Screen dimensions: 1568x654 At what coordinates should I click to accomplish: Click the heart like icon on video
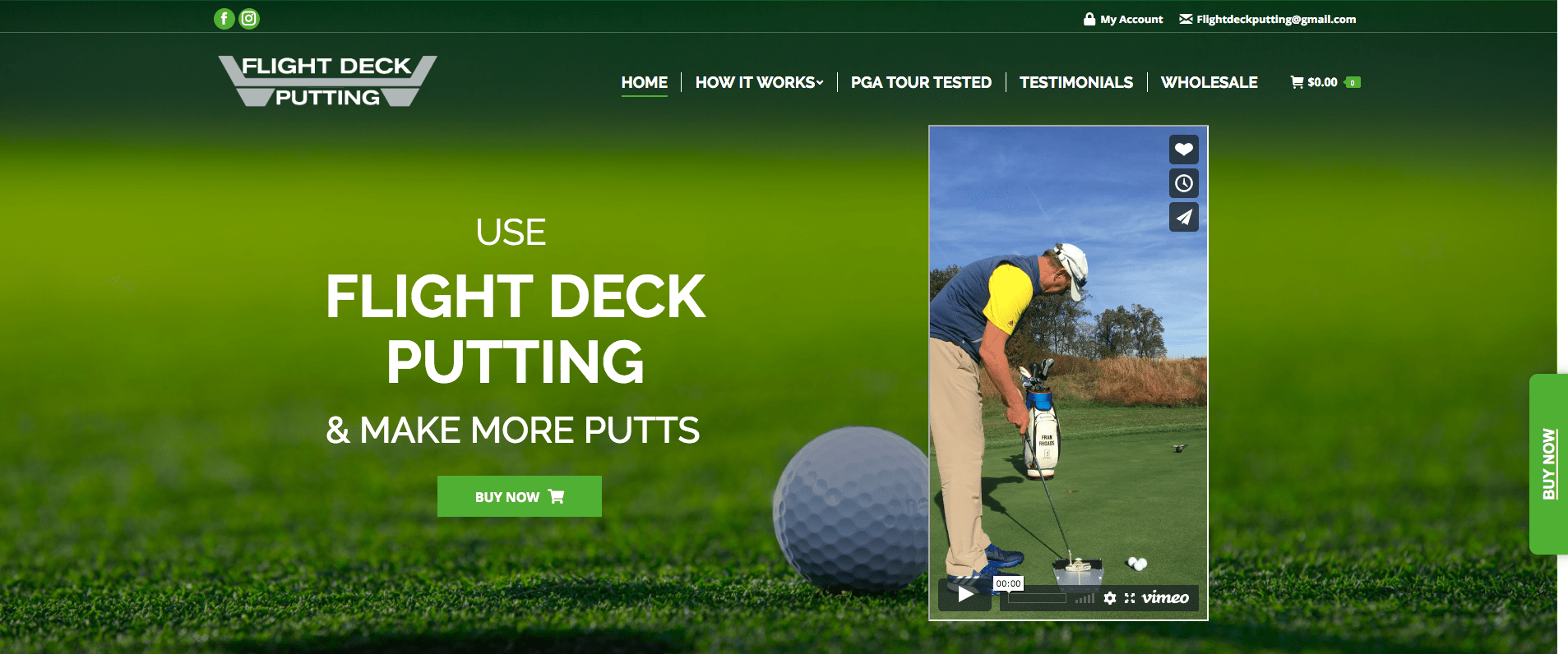point(1183,150)
